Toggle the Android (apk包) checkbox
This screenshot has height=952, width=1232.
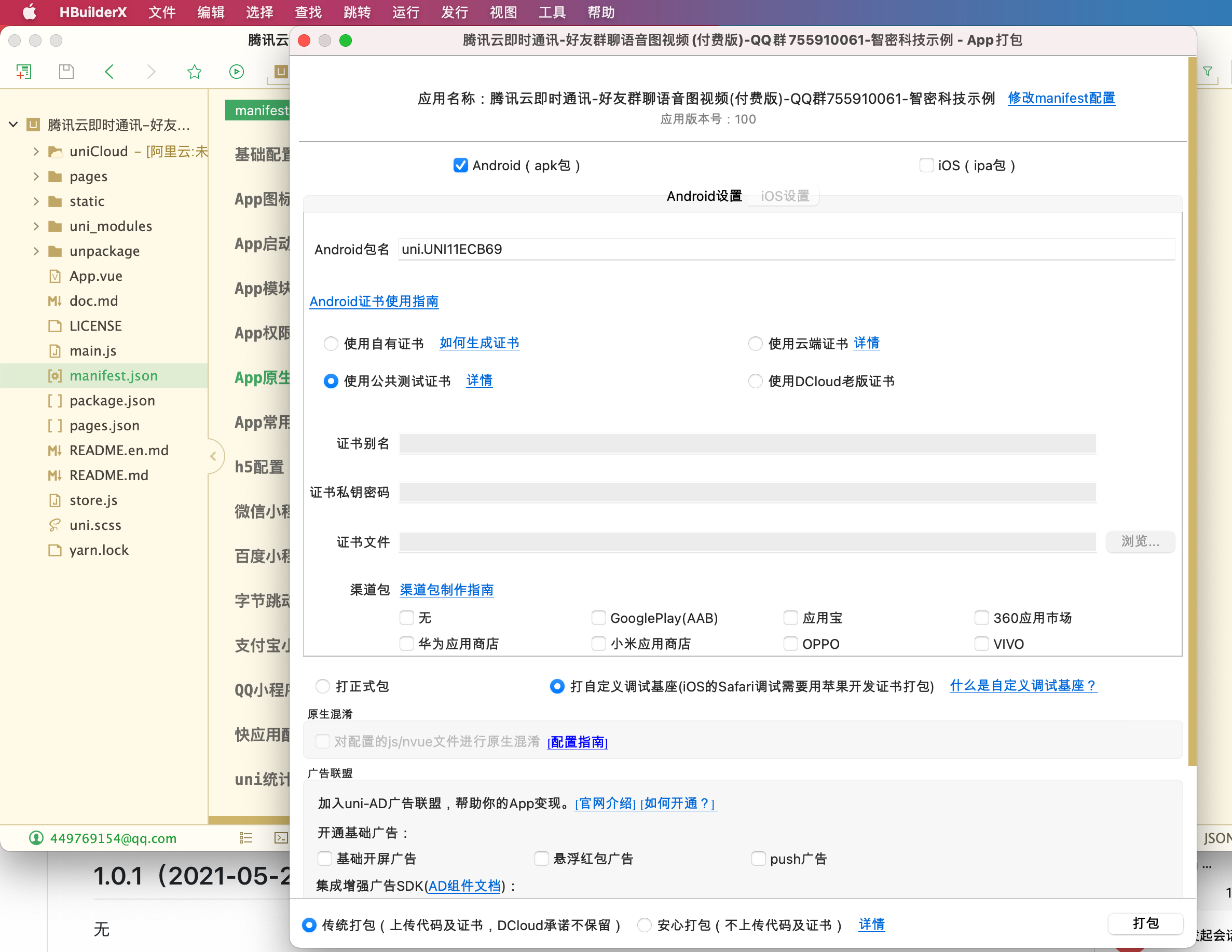pyautogui.click(x=461, y=166)
